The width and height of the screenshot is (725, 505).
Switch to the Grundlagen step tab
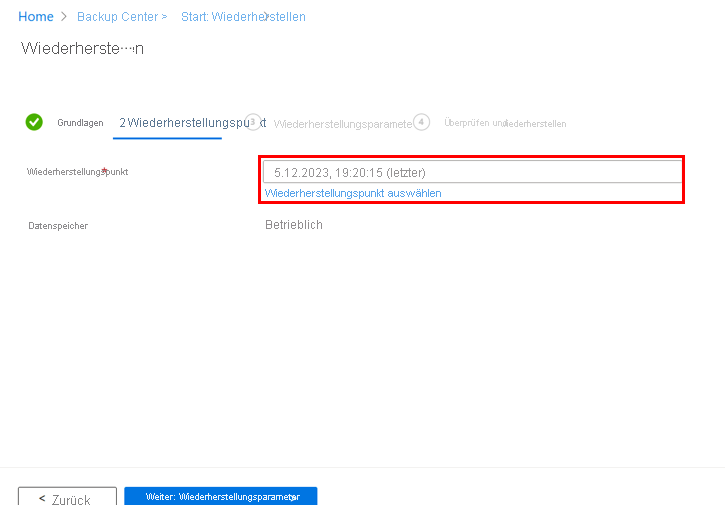(x=80, y=123)
